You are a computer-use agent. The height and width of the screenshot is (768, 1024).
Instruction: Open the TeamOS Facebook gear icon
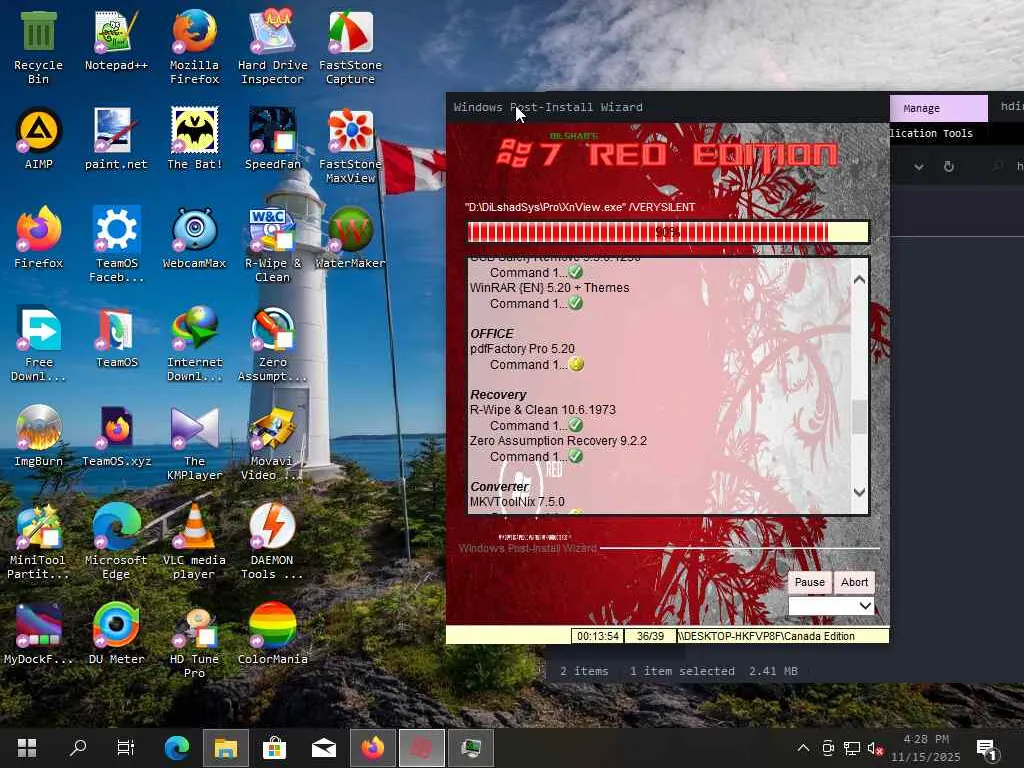point(116,245)
